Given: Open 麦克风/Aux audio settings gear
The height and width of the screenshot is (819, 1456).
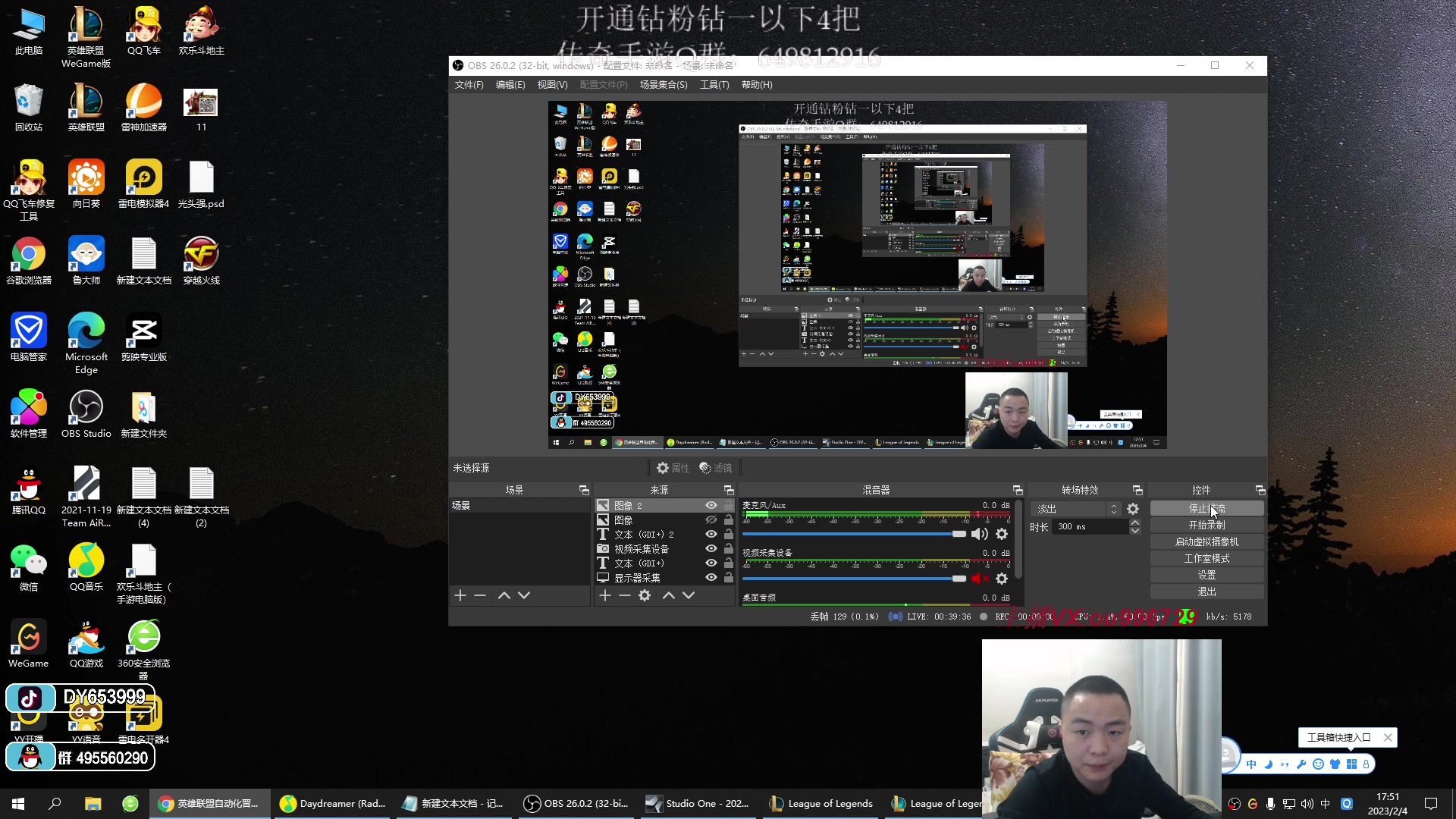Looking at the screenshot, I should [x=1002, y=534].
